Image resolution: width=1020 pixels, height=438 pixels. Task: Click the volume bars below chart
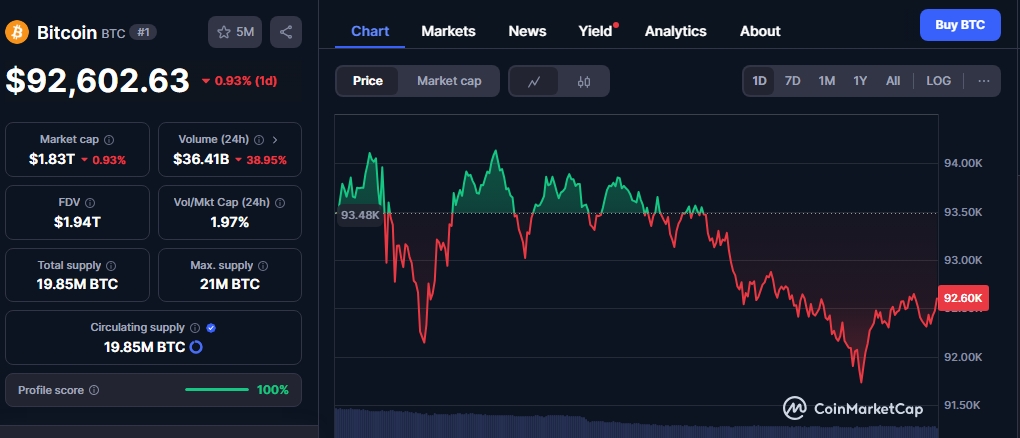[x=636, y=423]
